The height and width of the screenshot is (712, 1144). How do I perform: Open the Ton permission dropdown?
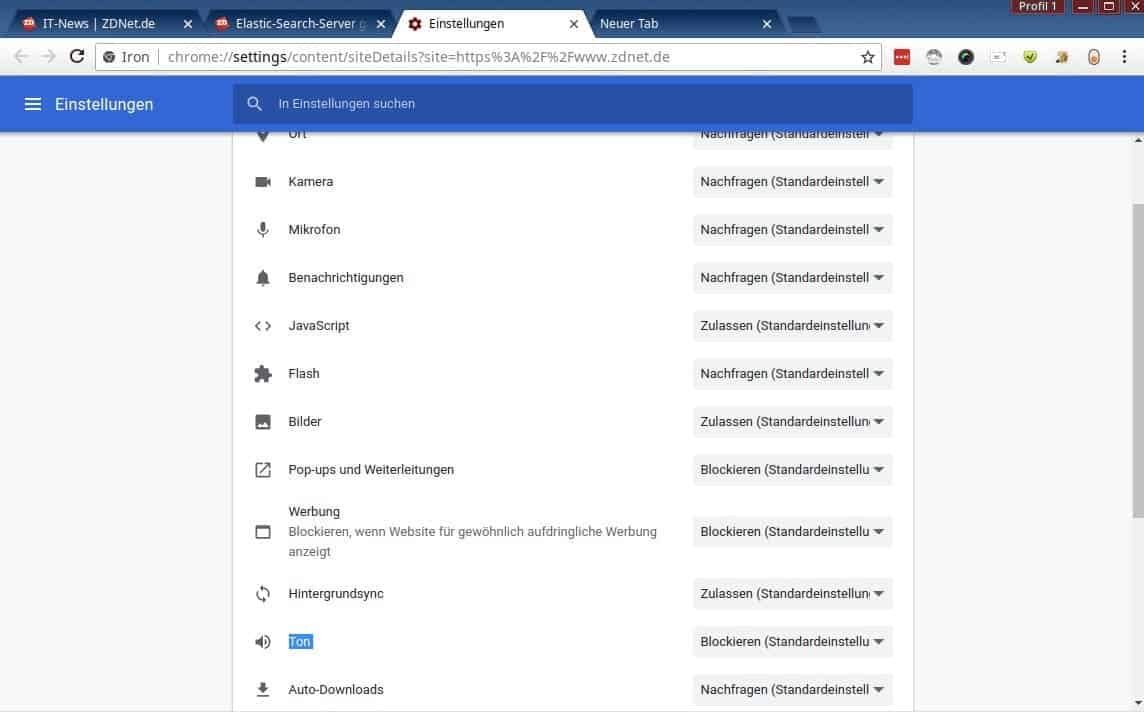pyautogui.click(x=792, y=642)
